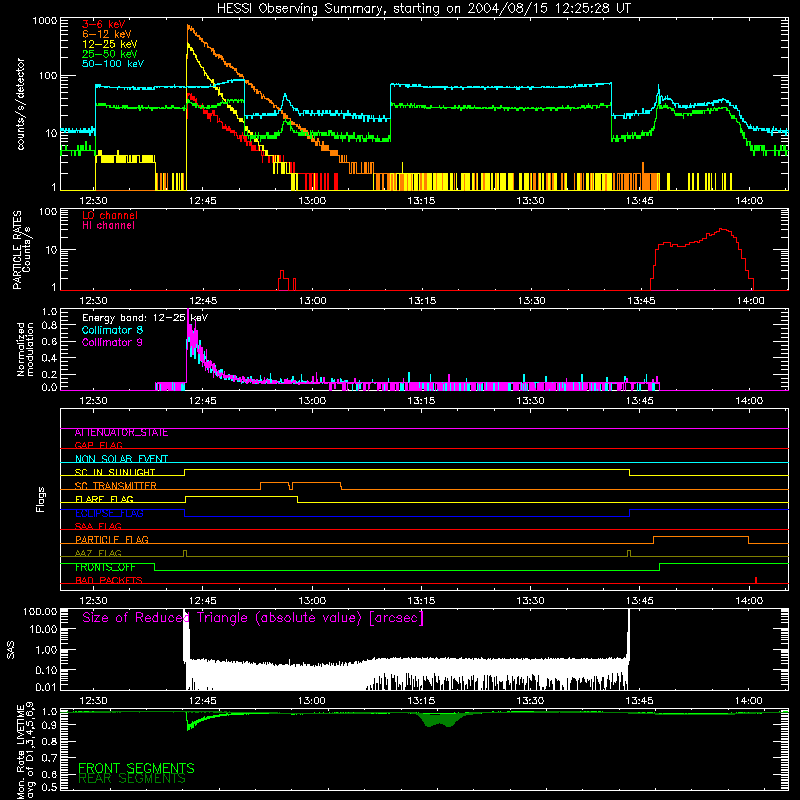Click the A4Z_FLAG label
800x800 pixels.
98,553
